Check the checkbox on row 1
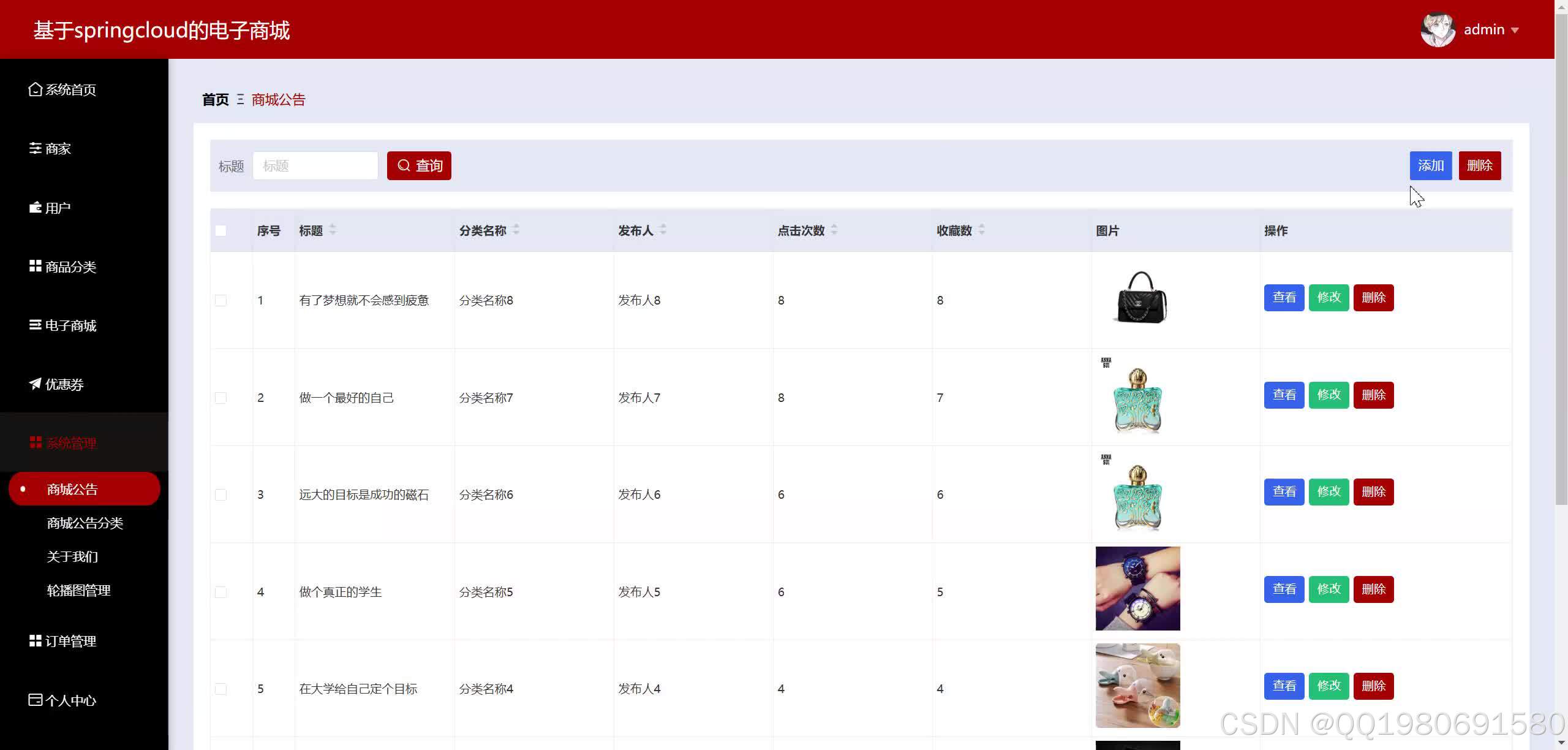The width and height of the screenshot is (1568, 750). 221,300
